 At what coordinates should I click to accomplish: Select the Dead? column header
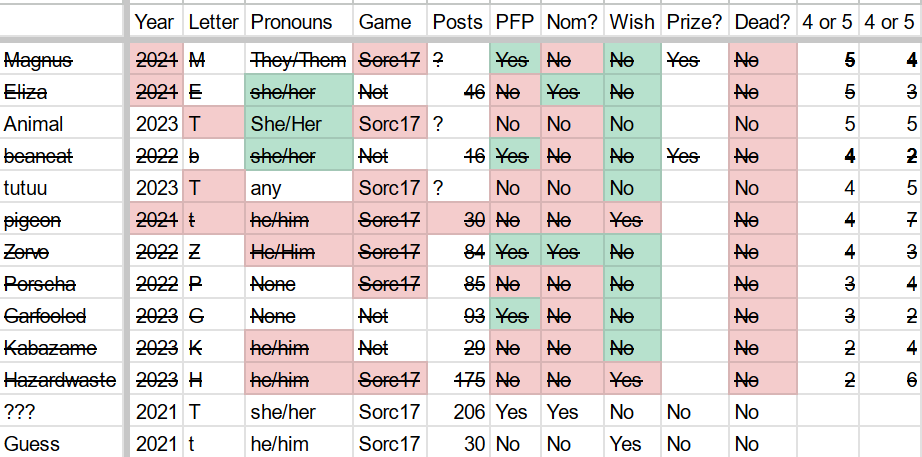763,22
